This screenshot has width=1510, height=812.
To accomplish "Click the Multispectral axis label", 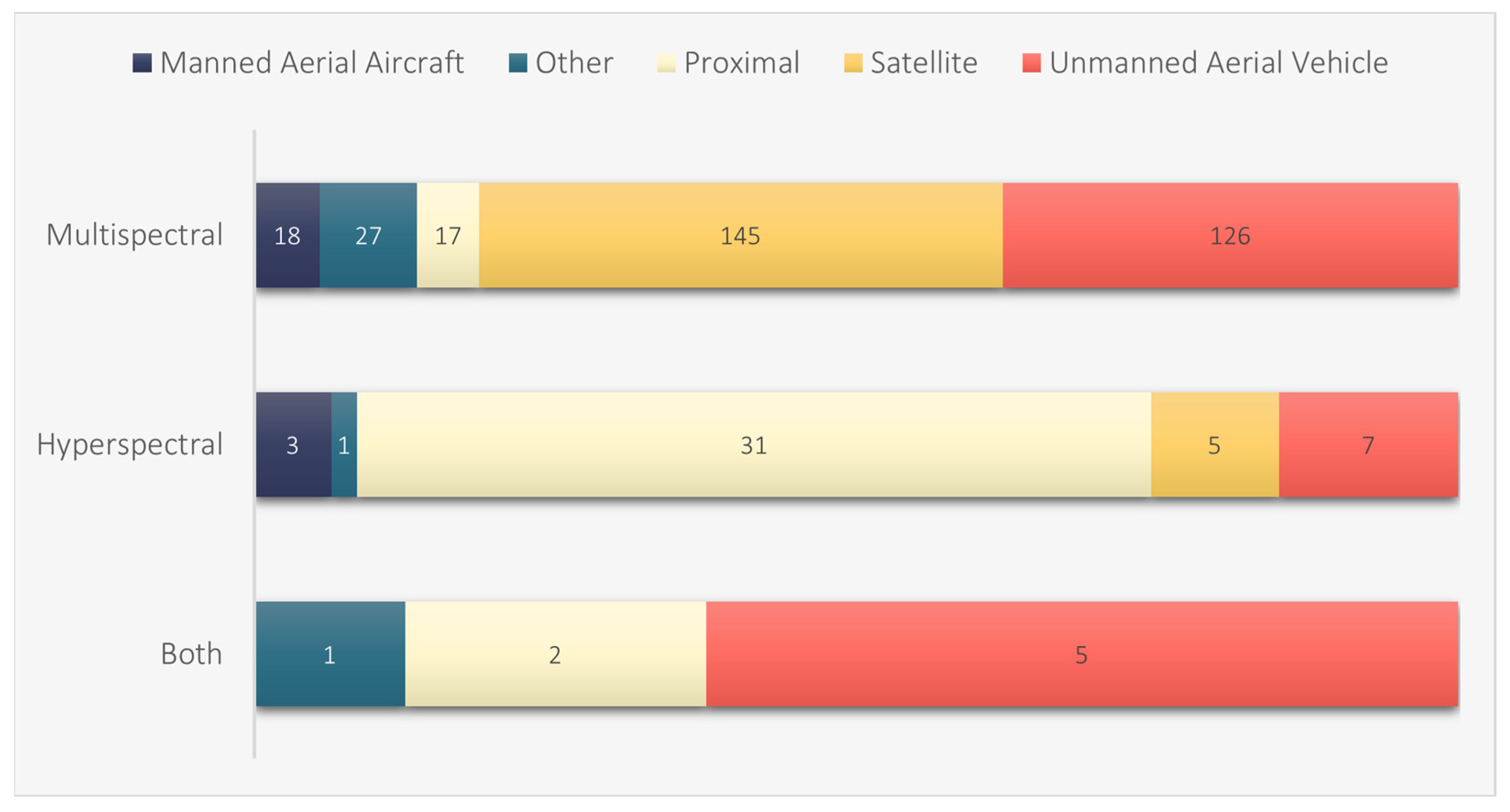I will pyautogui.click(x=134, y=235).
